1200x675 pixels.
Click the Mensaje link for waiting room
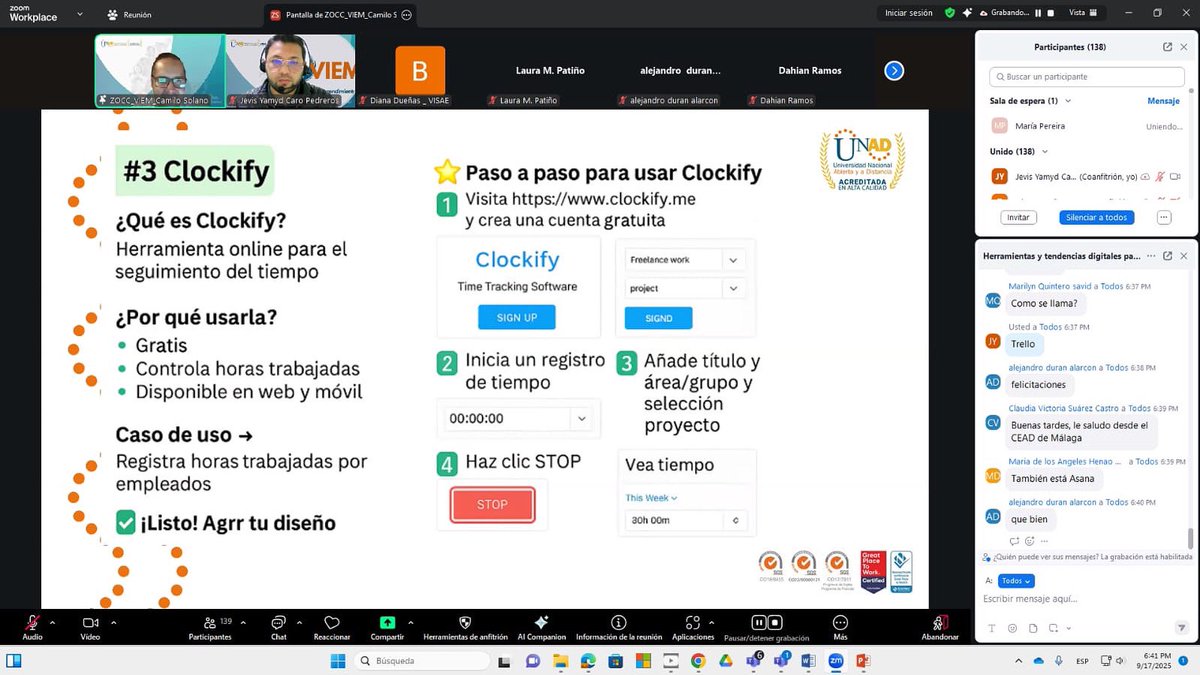[x=1163, y=101]
